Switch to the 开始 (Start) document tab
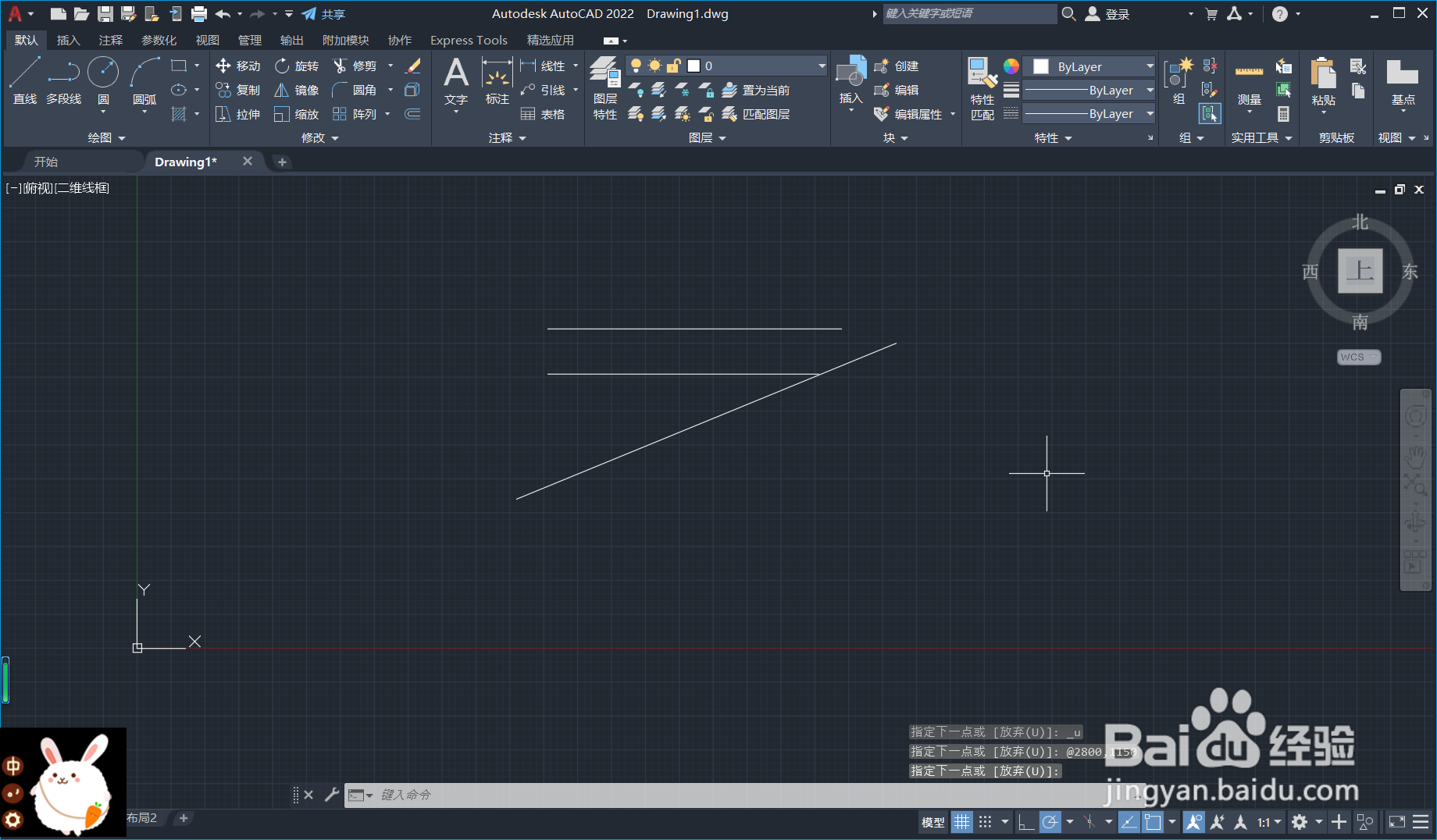 pos(46,162)
